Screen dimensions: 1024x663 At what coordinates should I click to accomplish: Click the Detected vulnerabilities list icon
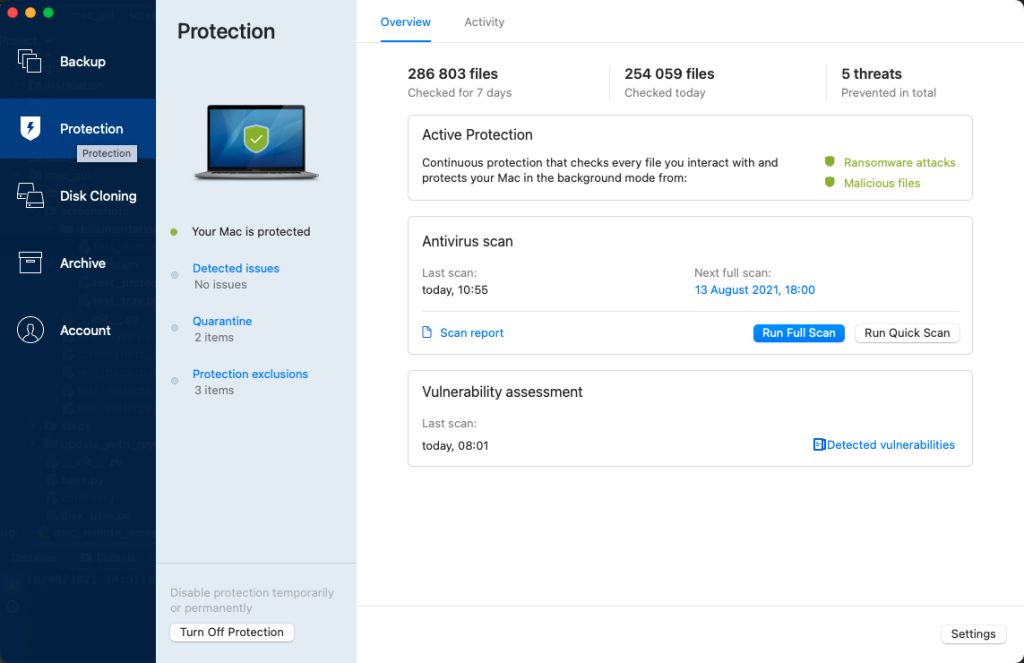coord(819,445)
